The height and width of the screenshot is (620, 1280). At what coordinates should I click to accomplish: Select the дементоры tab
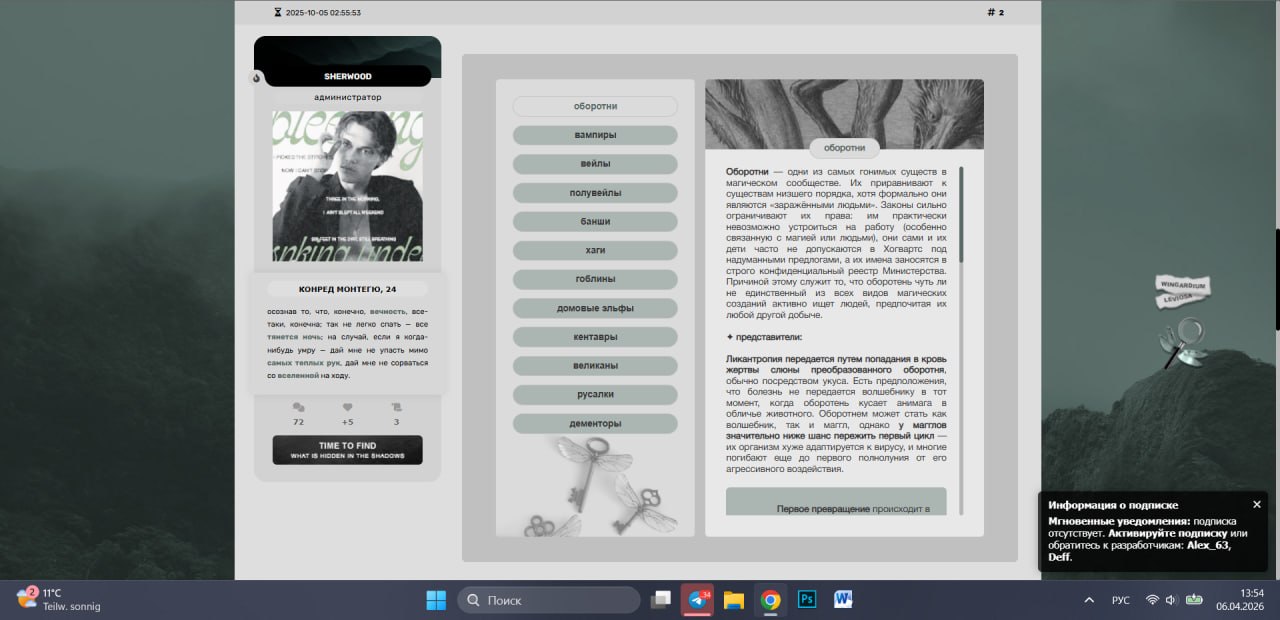point(595,423)
